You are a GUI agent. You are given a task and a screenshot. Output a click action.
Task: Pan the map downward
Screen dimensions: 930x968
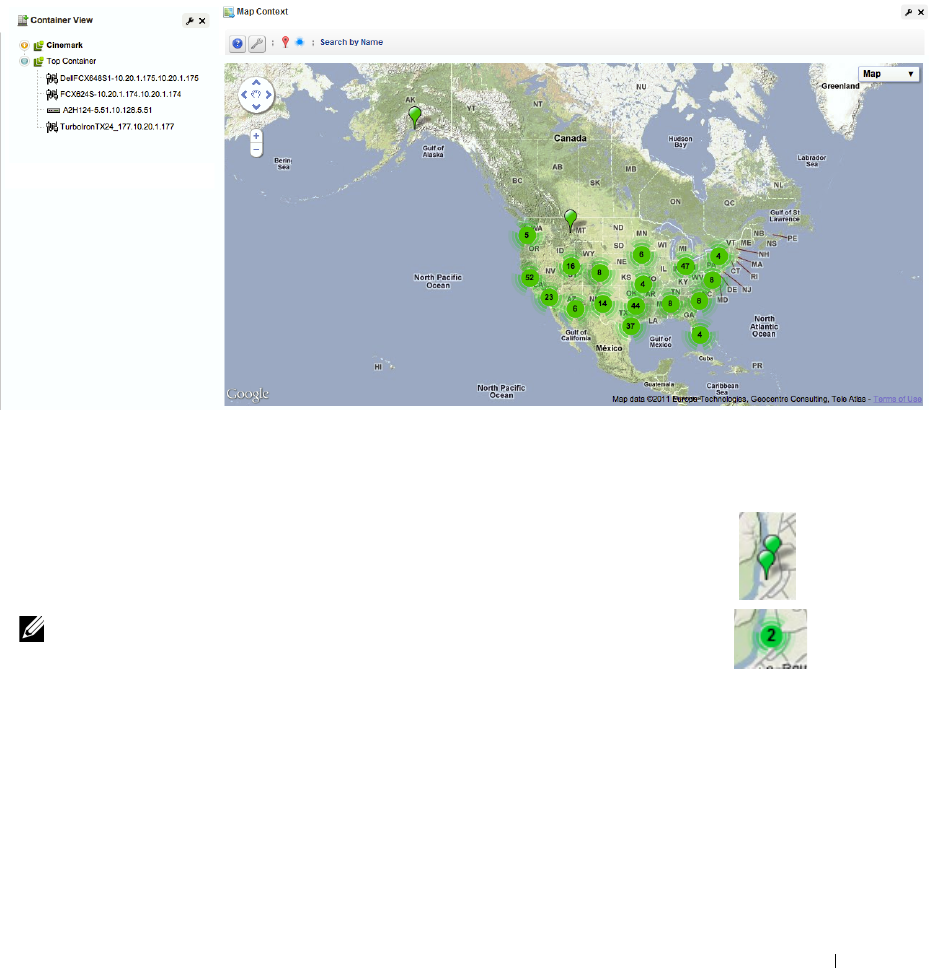point(256,107)
